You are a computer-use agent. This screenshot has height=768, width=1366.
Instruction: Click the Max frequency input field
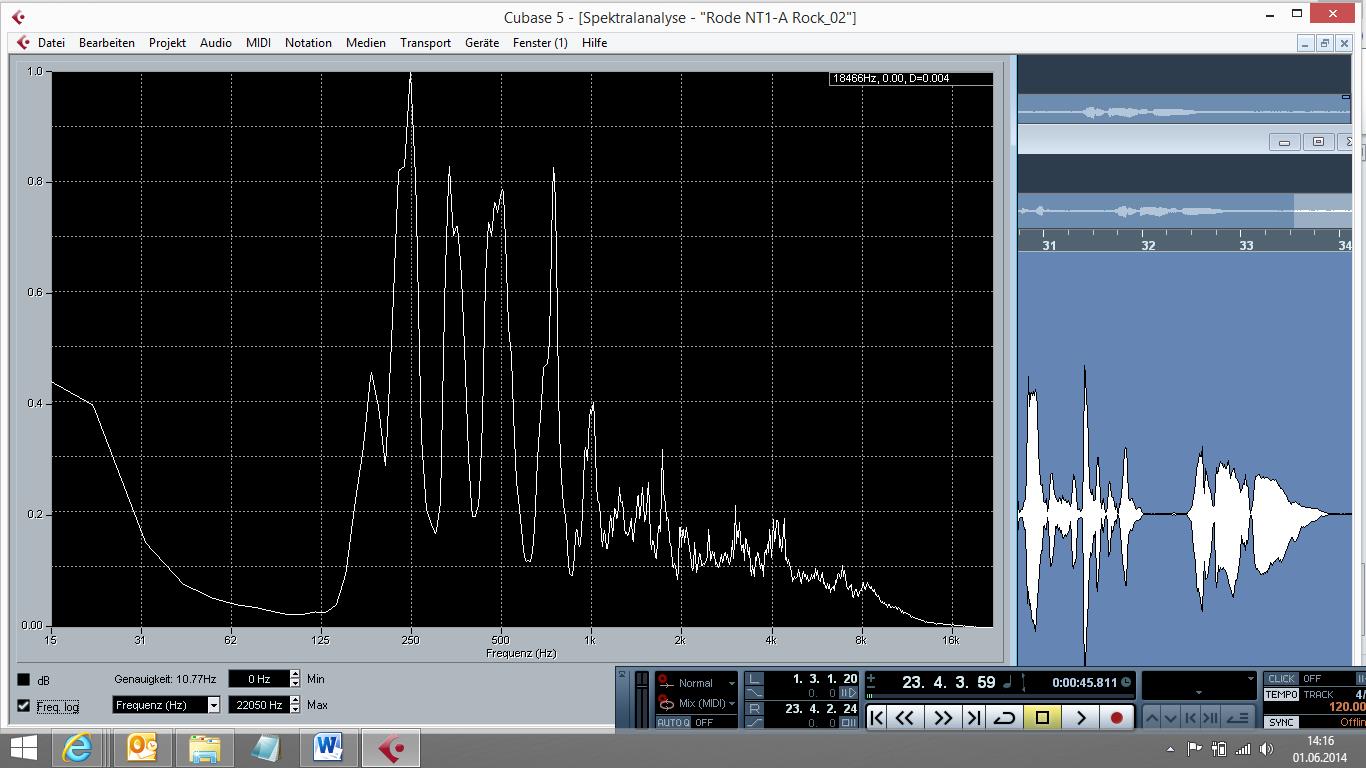click(x=259, y=705)
